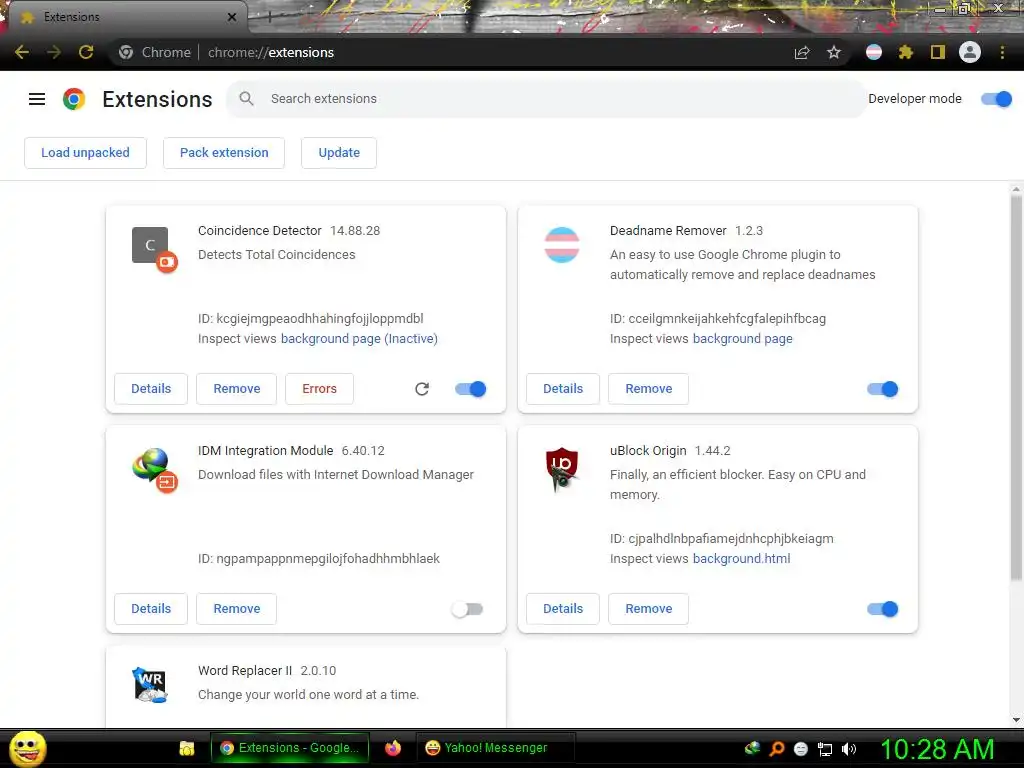Open the Extensions hamburger main menu

(x=37, y=99)
